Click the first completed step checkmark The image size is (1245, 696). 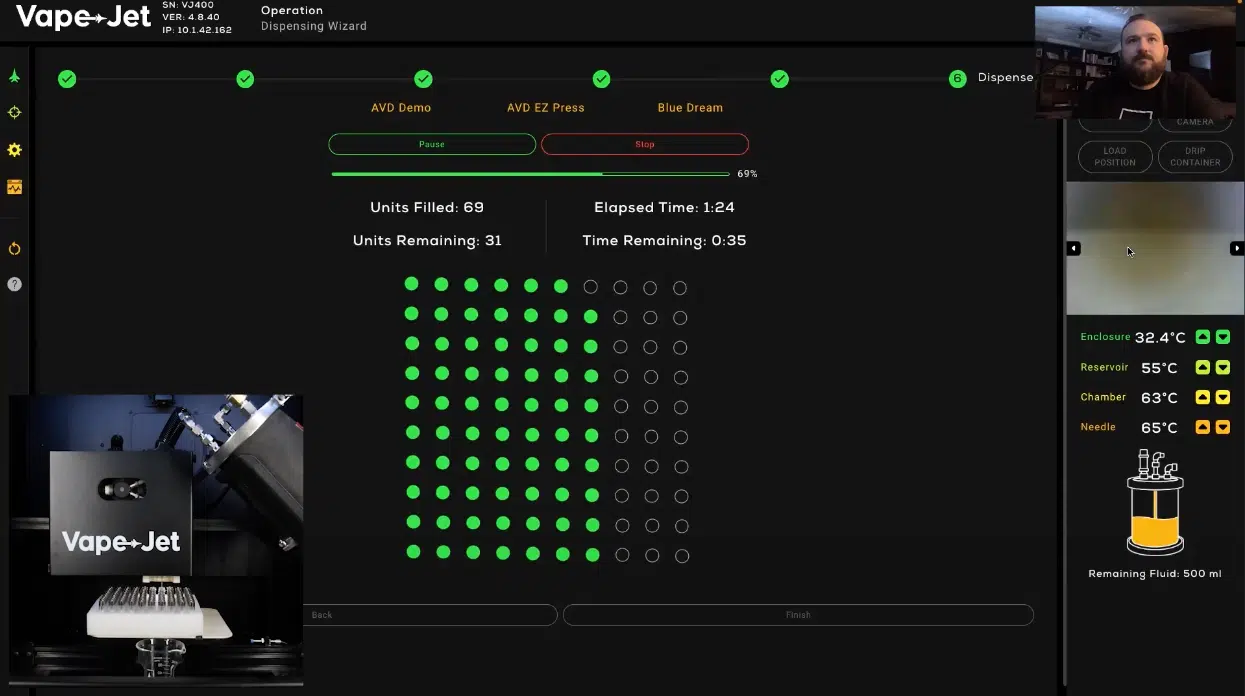pos(67,79)
